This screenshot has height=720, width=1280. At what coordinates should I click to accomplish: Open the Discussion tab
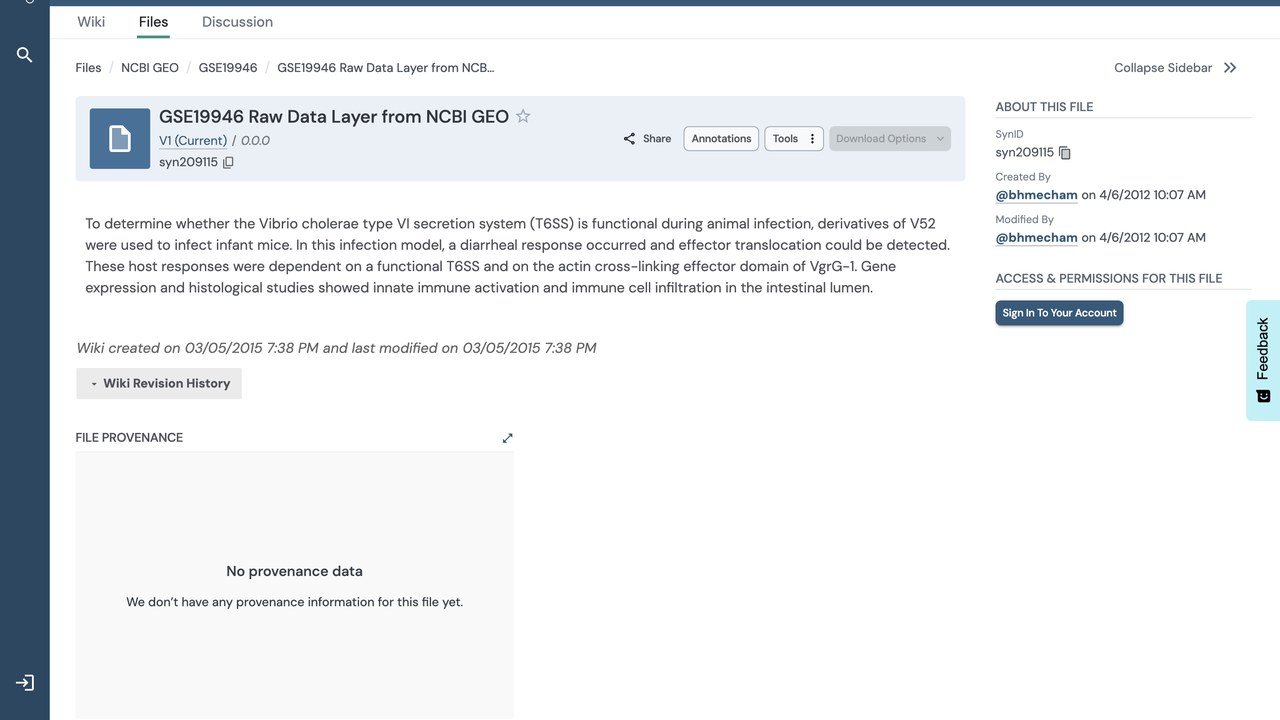click(x=237, y=21)
